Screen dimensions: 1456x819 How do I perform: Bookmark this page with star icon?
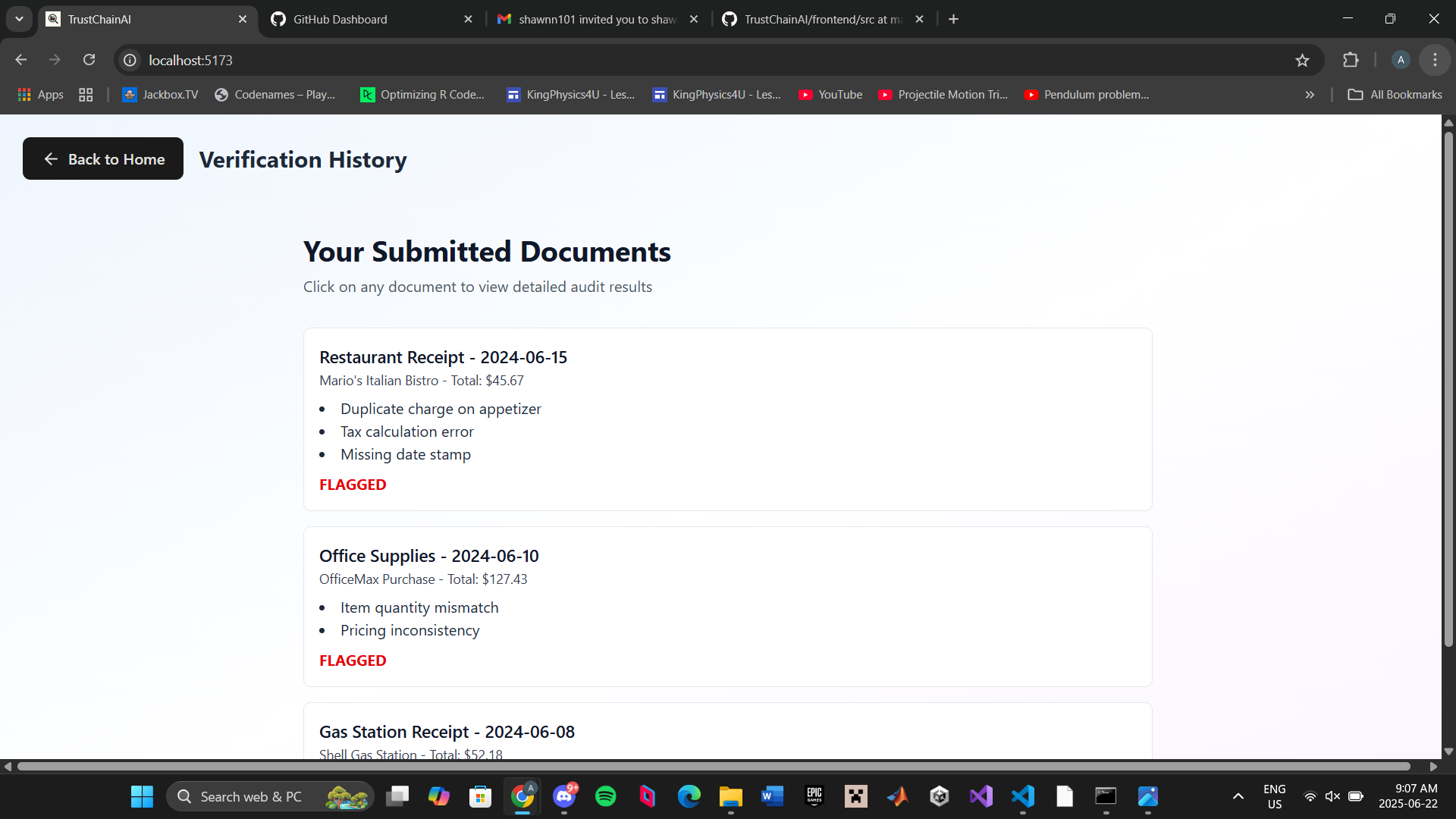pos(1302,60)
